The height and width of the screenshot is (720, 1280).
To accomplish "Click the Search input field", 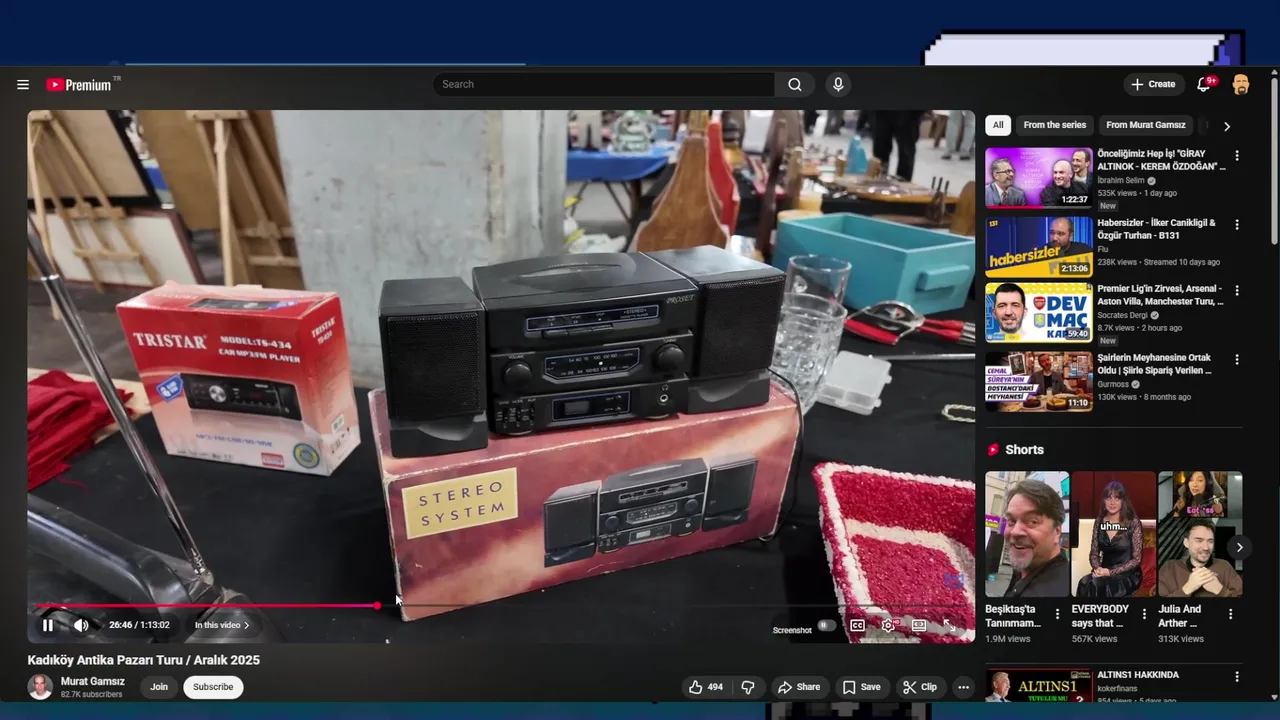I will click(x=603, y=85).
